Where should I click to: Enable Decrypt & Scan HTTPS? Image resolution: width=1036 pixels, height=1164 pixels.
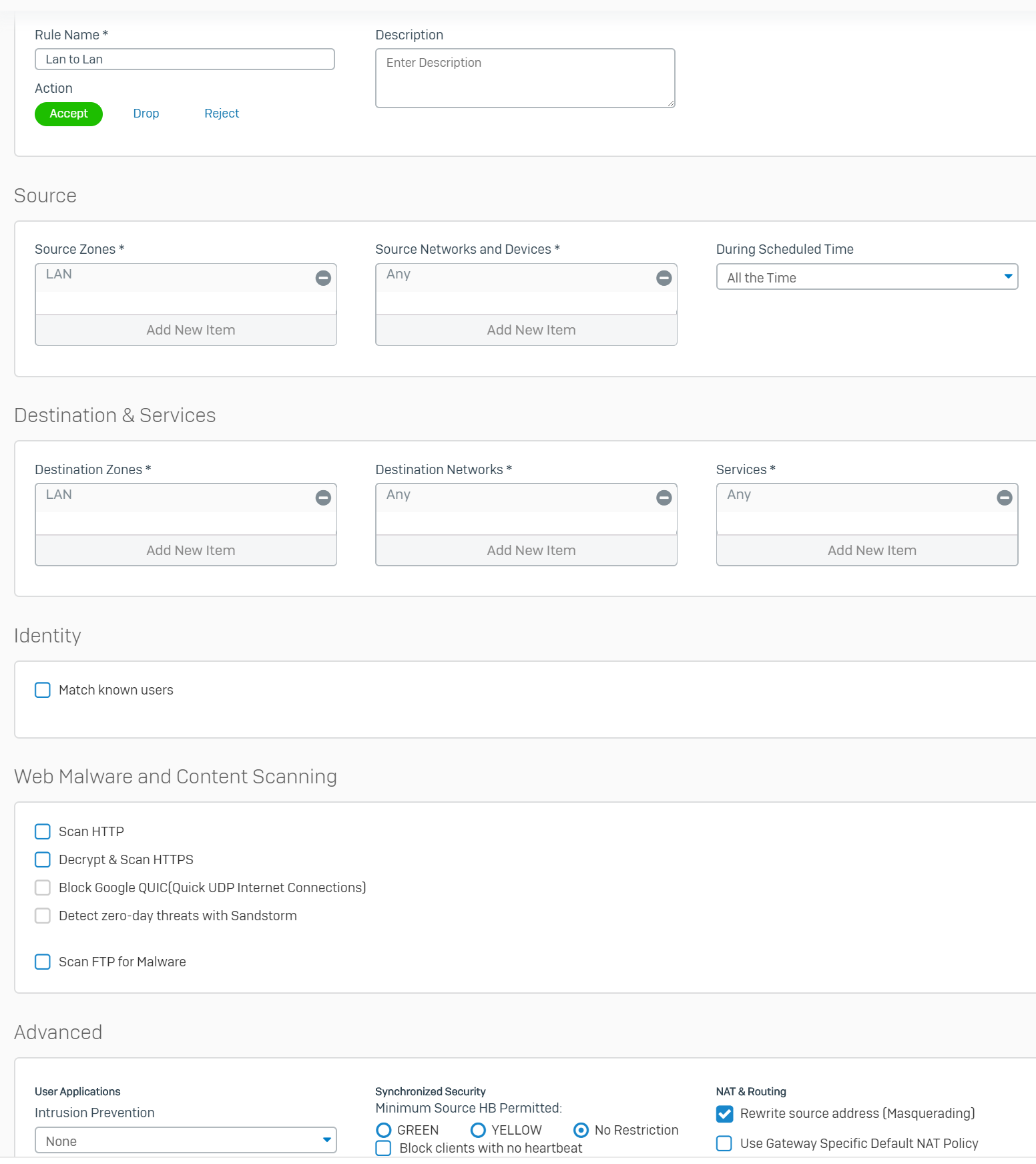pos(43,859)
